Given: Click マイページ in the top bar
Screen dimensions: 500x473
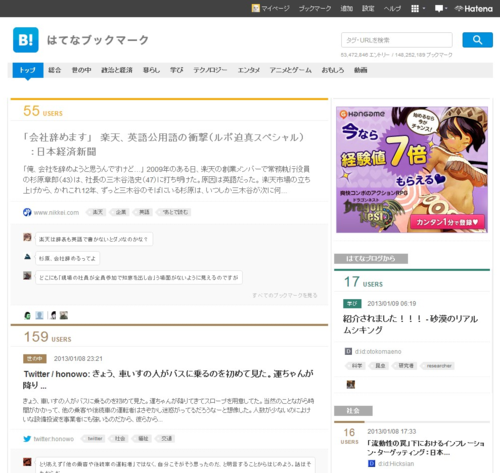Looking at the screenshot, I should pyautogui.click(x=275, y=8).
